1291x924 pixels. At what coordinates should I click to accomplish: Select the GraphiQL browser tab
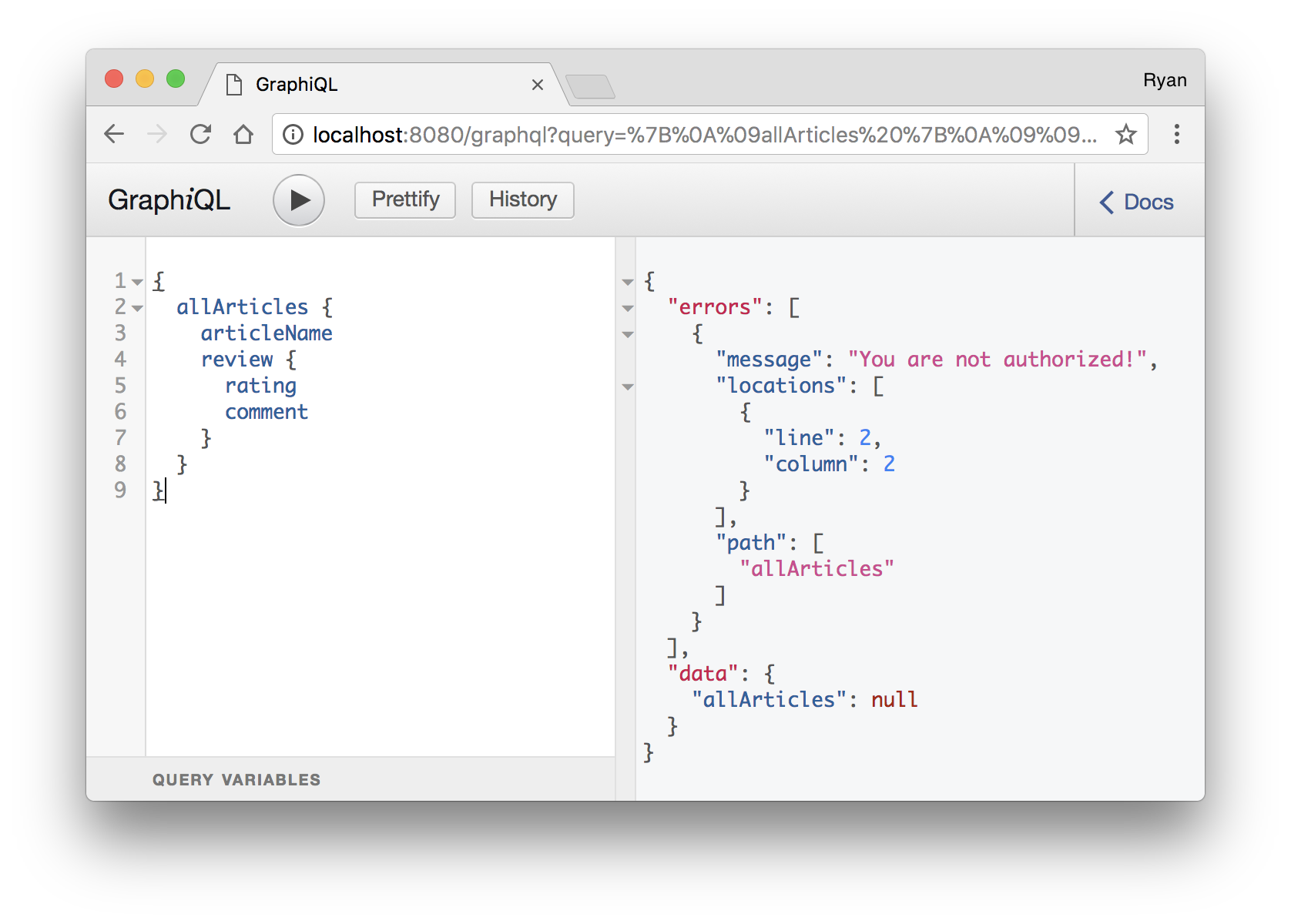[385, 85]
